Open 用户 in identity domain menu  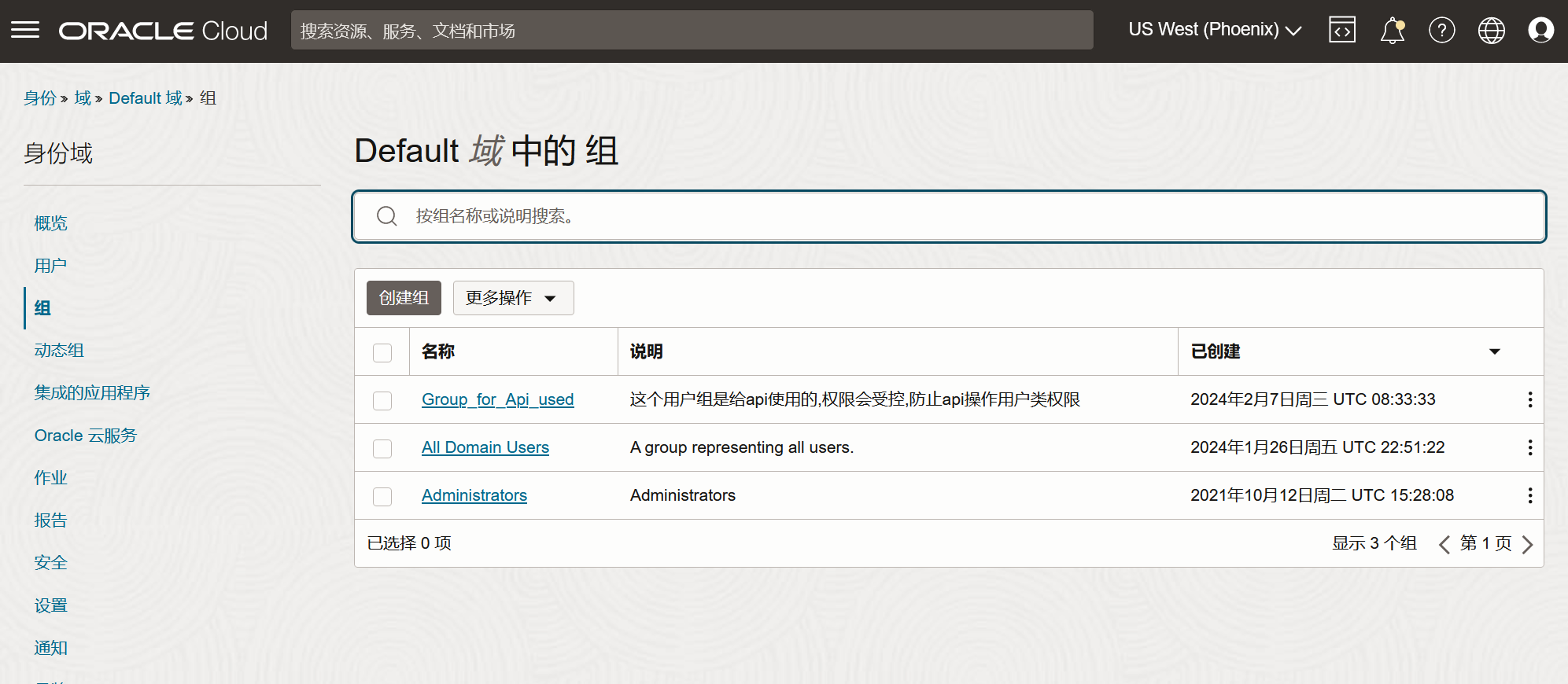(50, 266)
